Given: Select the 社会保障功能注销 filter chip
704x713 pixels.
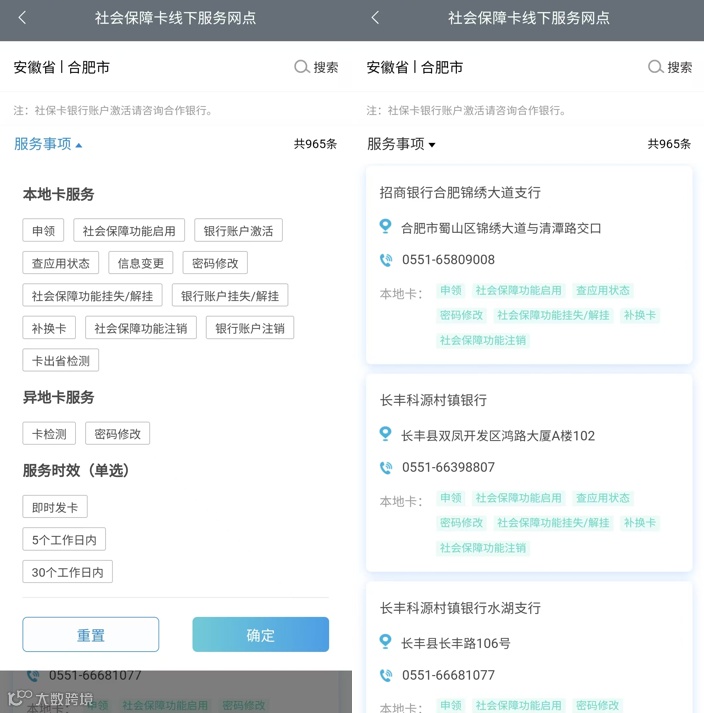Looking at the screenshot, I should pos(141,328).
